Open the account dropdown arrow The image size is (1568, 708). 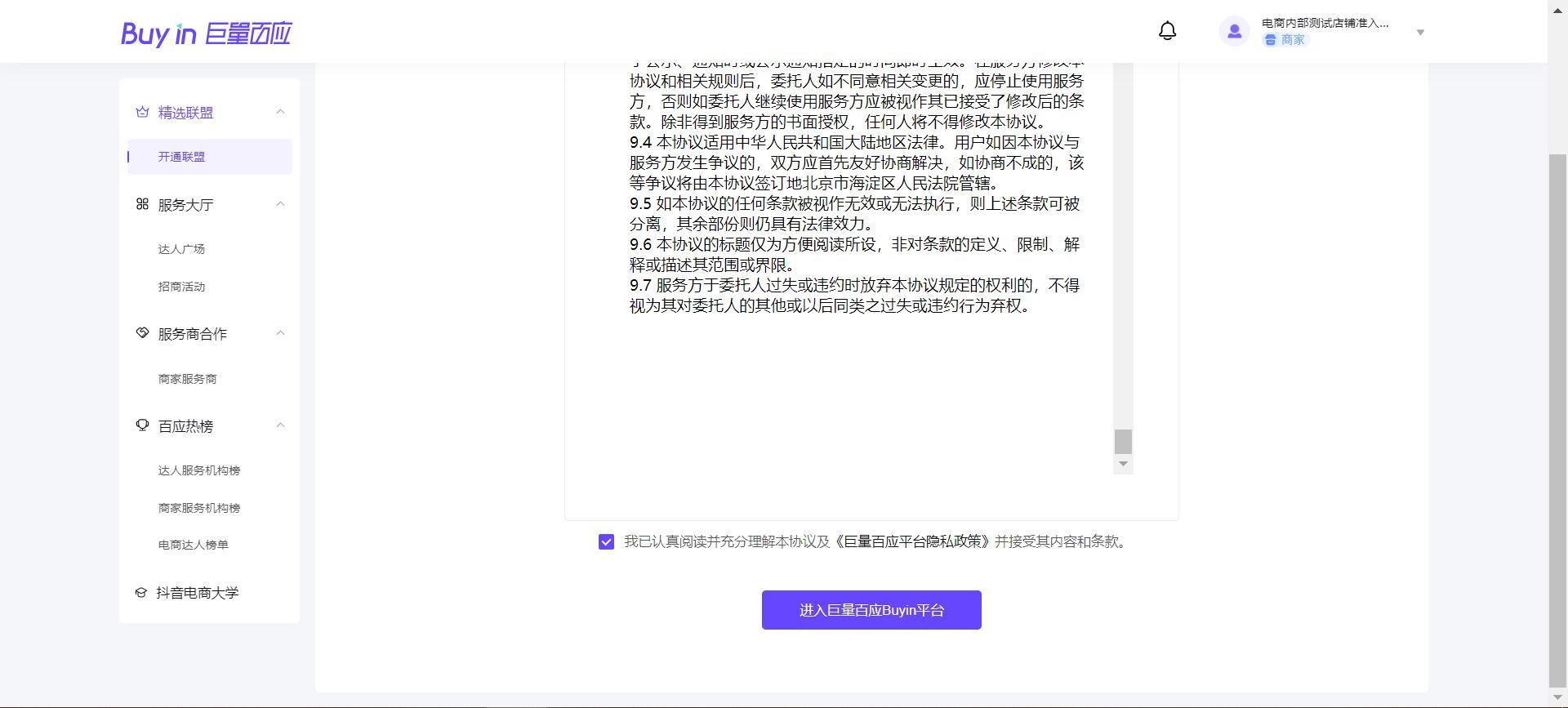click(1420, 33)
